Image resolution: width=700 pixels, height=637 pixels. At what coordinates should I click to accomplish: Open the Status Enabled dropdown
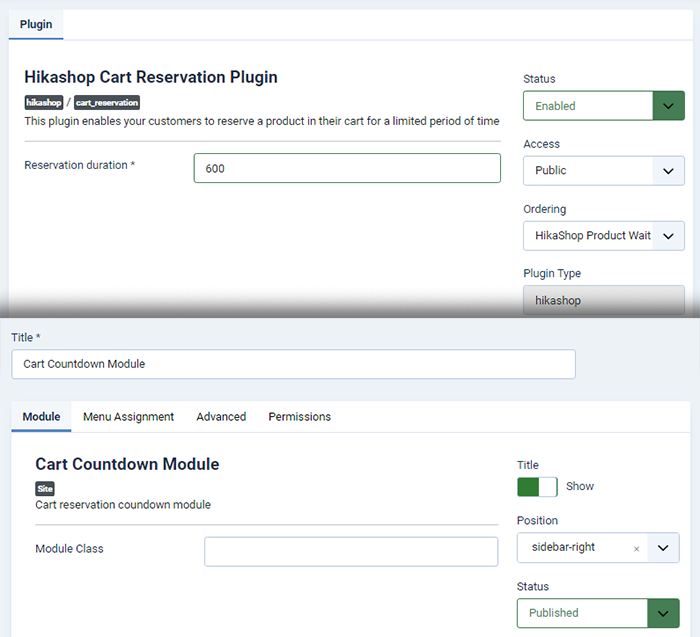pos(604,106)
